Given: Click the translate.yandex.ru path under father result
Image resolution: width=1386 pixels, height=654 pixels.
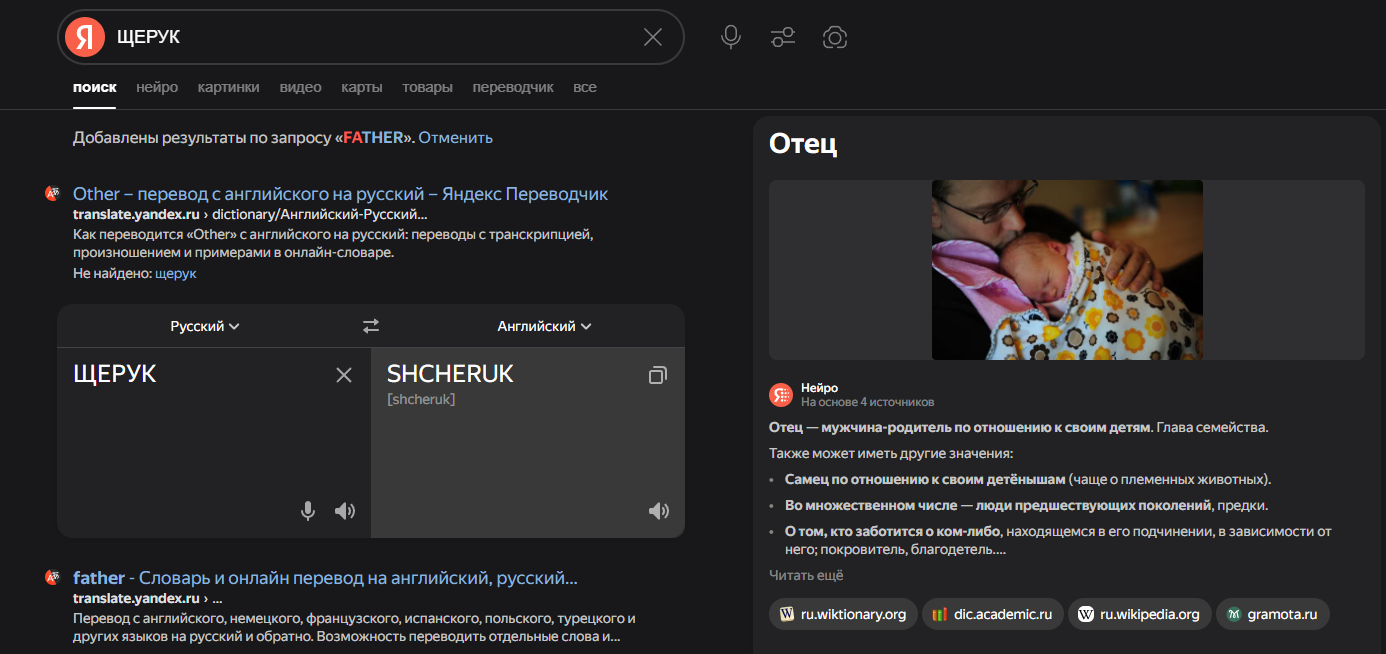Looking at the screenshot, I should 147,598.
